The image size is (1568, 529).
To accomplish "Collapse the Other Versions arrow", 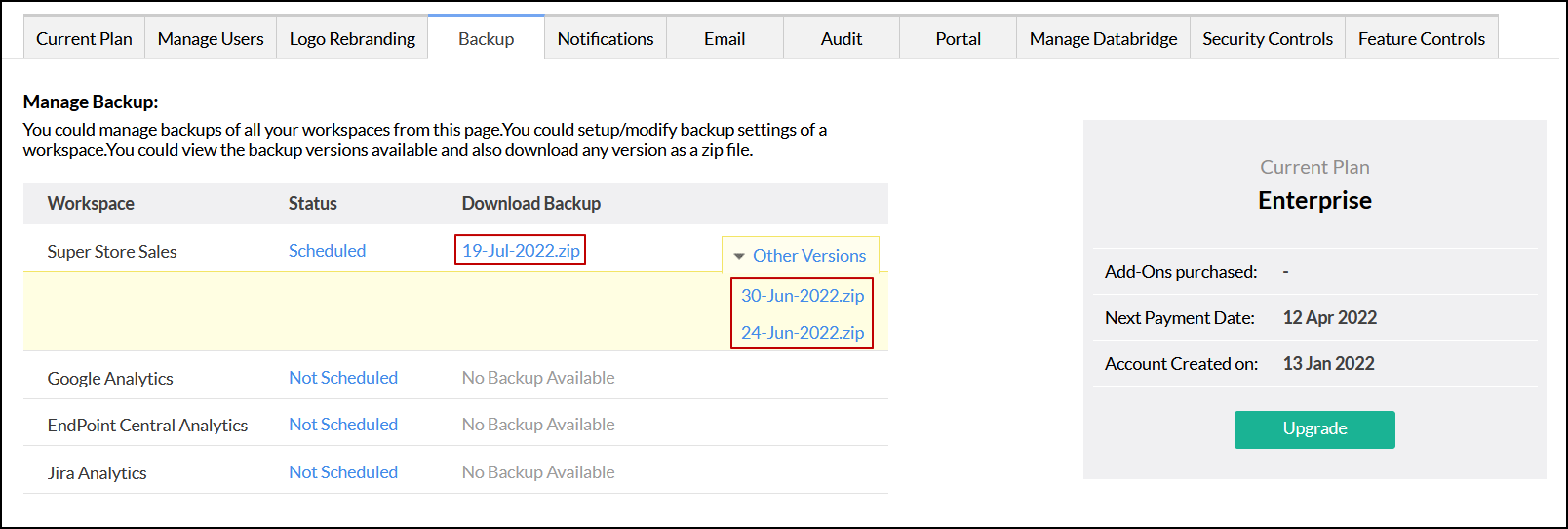I will coord(739,256).
